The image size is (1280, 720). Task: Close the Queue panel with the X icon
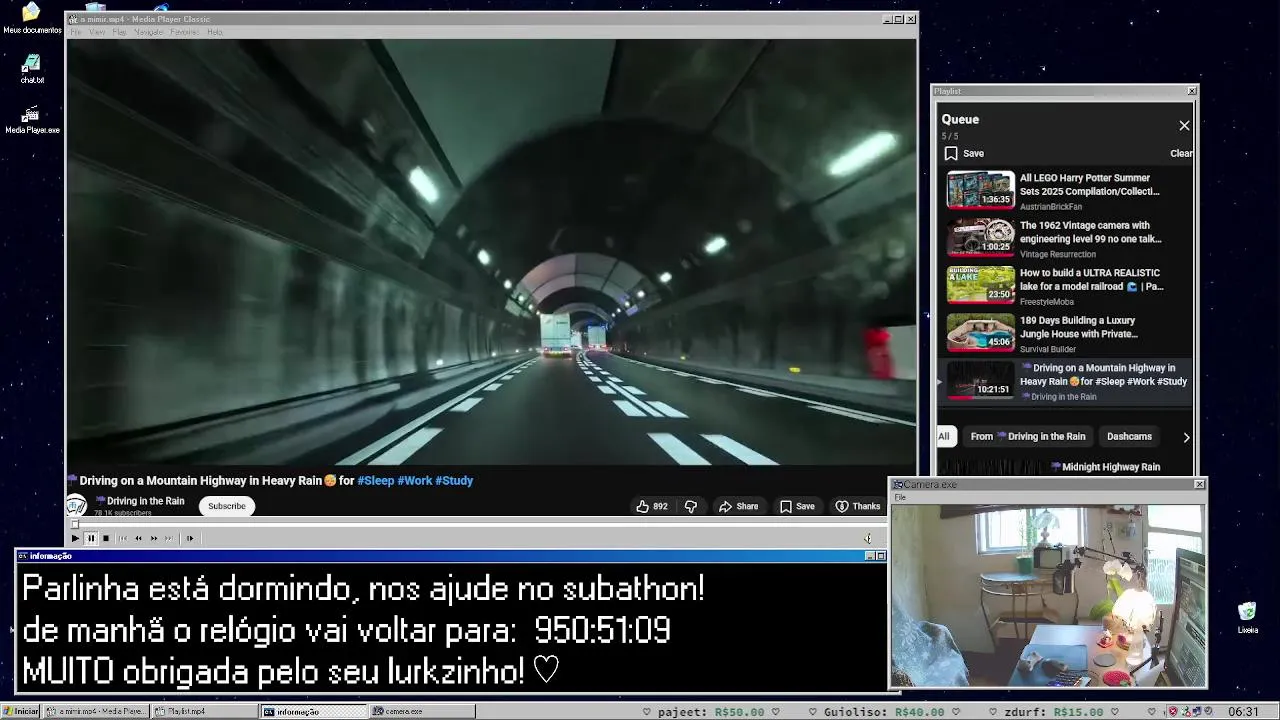pos(1184,126)
